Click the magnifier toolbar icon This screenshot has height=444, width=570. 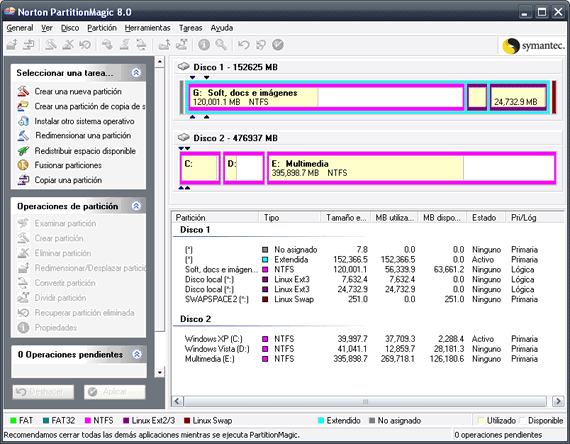point(221,45)
